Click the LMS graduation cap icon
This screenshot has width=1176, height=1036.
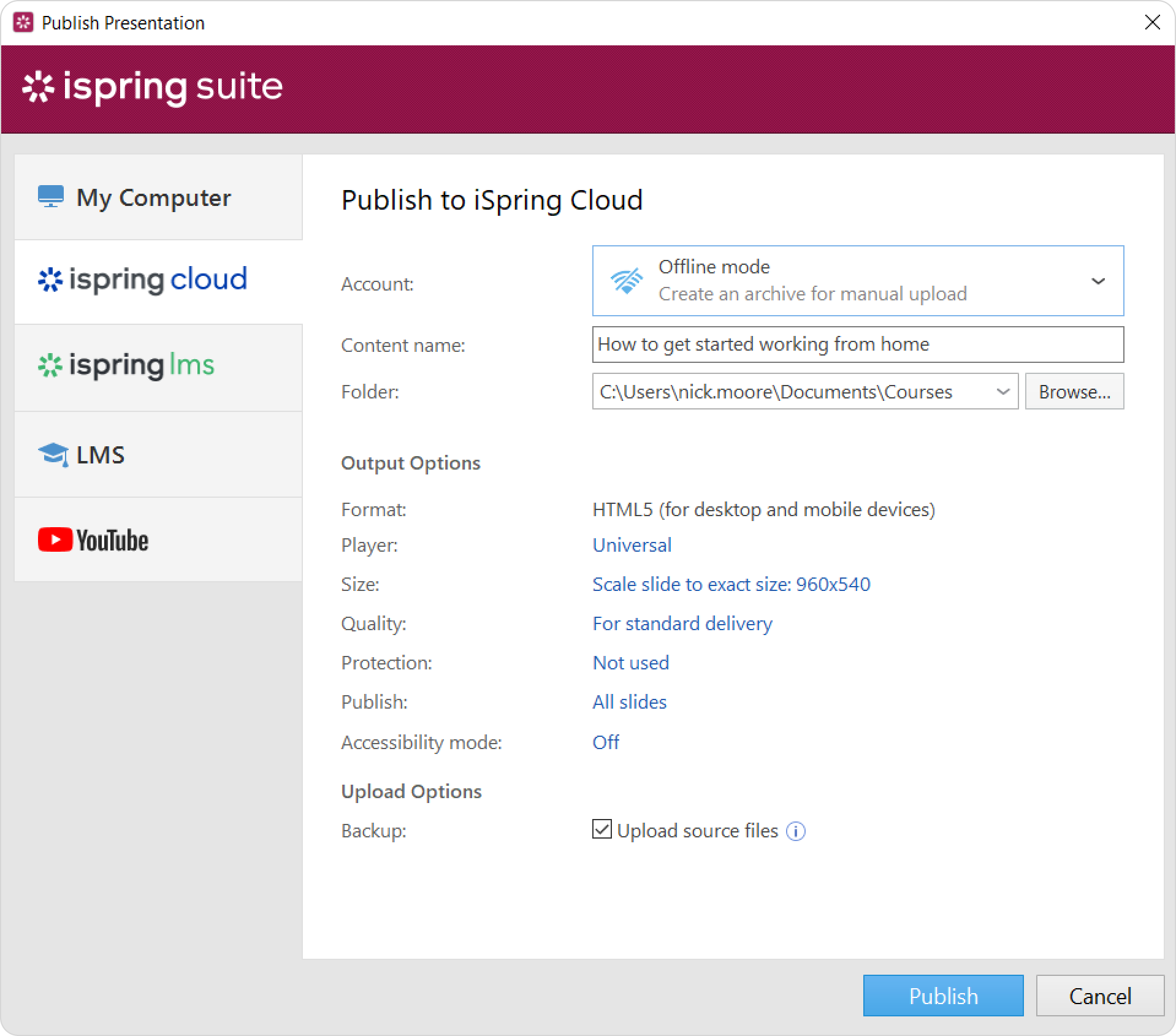pos(53,455)
